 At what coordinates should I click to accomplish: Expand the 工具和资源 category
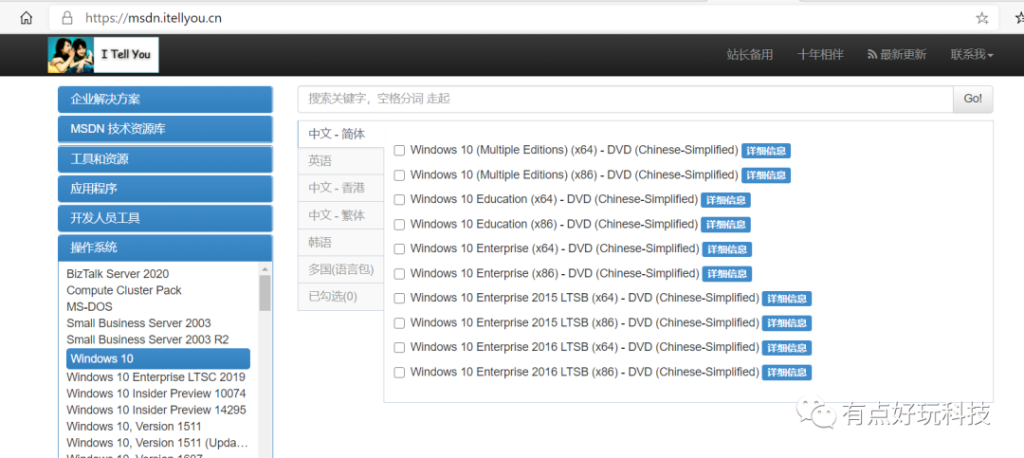tap(165, 159)
